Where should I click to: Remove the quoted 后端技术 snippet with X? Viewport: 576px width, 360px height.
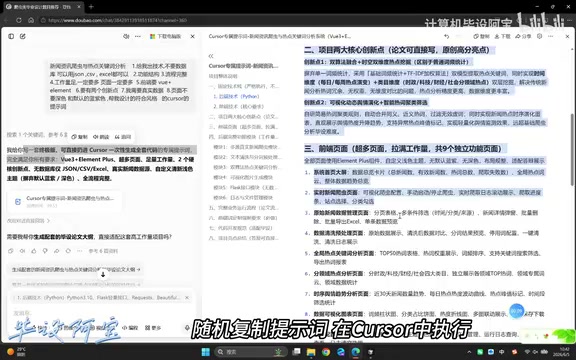[187, 298]
